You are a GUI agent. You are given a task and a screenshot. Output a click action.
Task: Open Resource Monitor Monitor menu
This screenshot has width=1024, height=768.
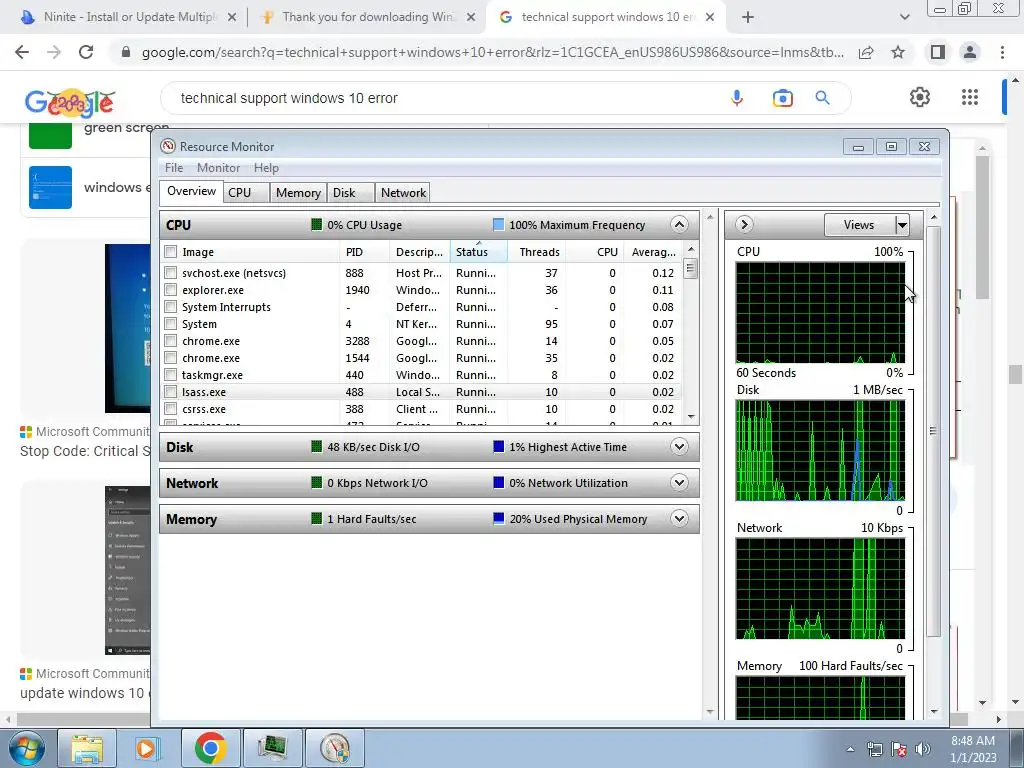coord(218,168)
